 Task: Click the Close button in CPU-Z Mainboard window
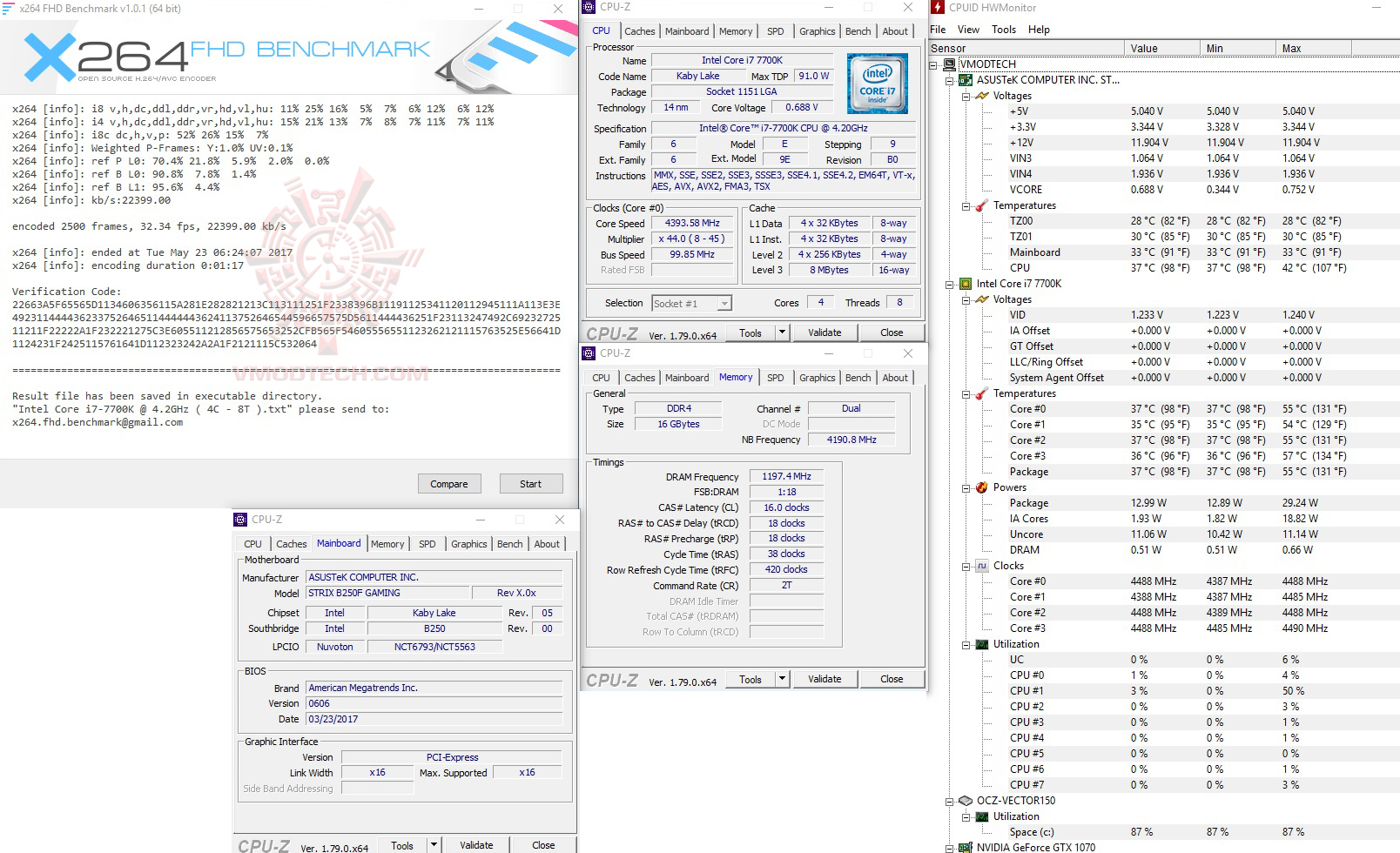point(543,845)
